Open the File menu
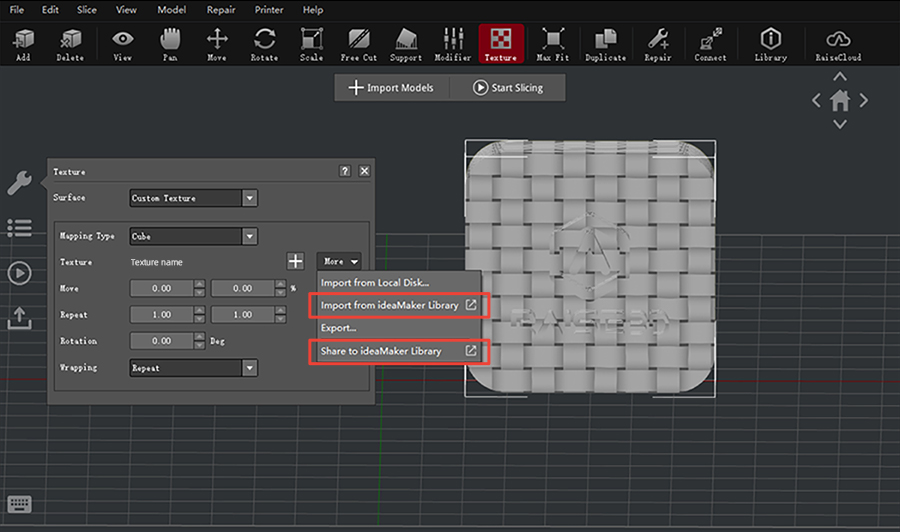 [17, 10]
